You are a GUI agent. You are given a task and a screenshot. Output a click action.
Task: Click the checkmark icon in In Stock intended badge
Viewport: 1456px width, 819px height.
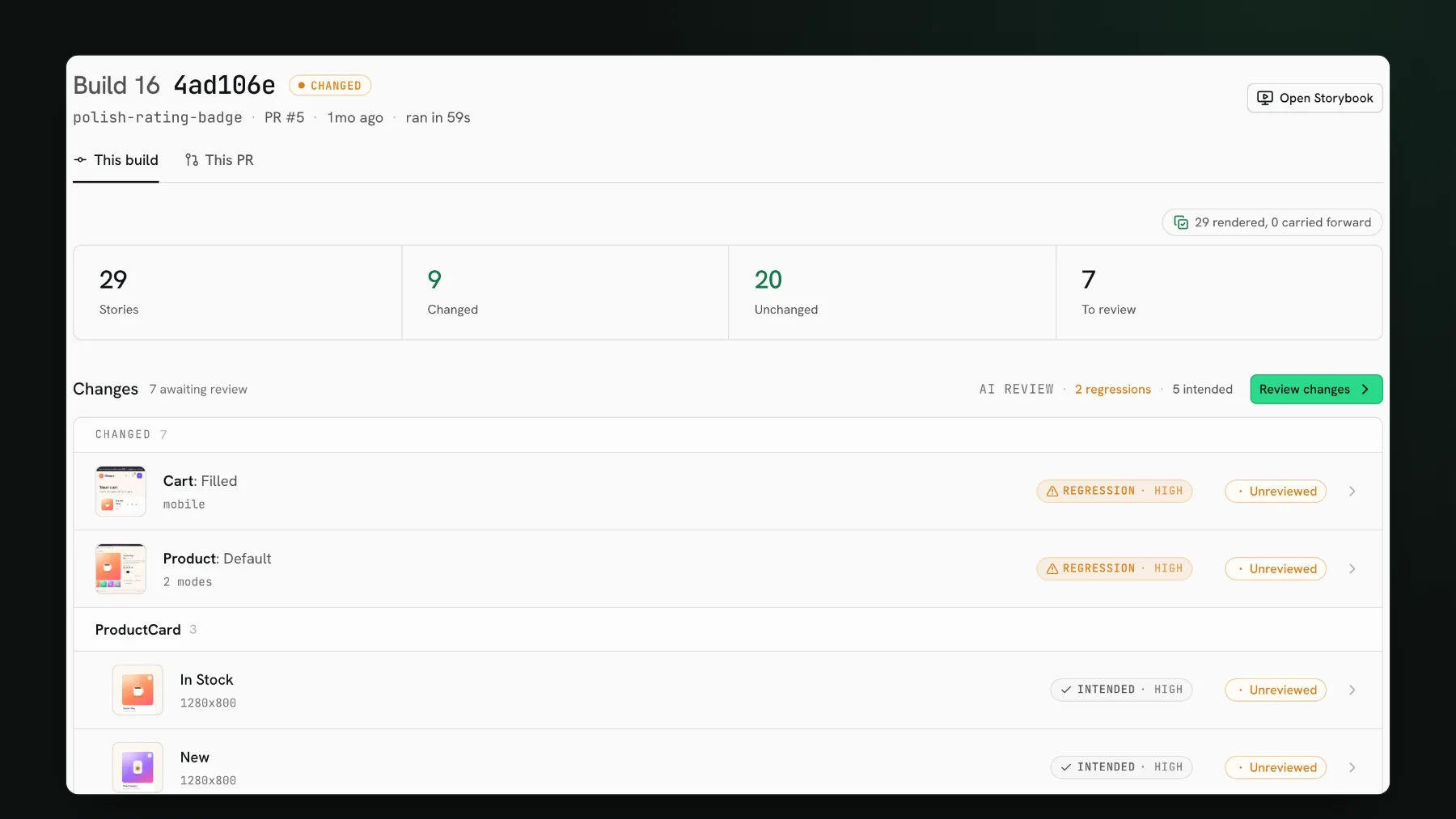(1066, 690)
